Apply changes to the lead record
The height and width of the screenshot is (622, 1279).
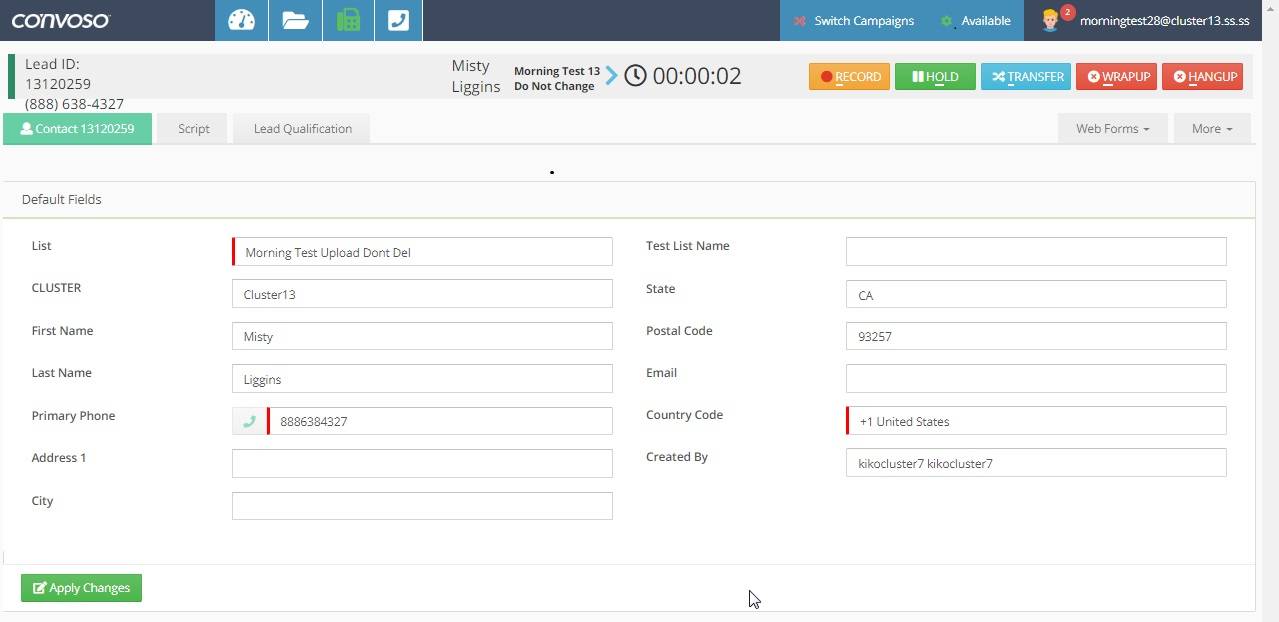tap(80, 588)
